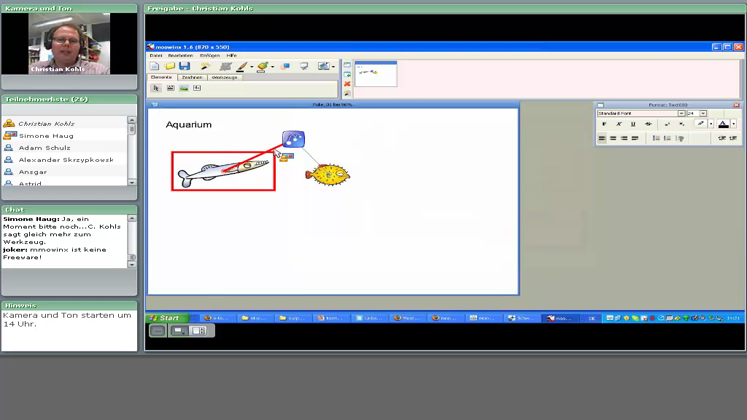Toggle strikethrough in the Format panel
Screen dimensions: 747x420
click(648, 124)
